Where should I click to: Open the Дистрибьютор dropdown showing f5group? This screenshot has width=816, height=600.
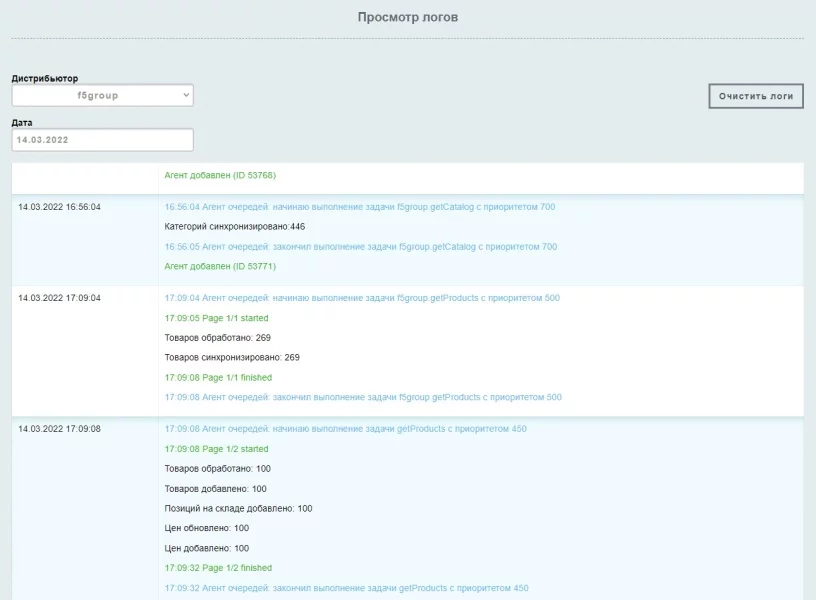tap(102, 95)
